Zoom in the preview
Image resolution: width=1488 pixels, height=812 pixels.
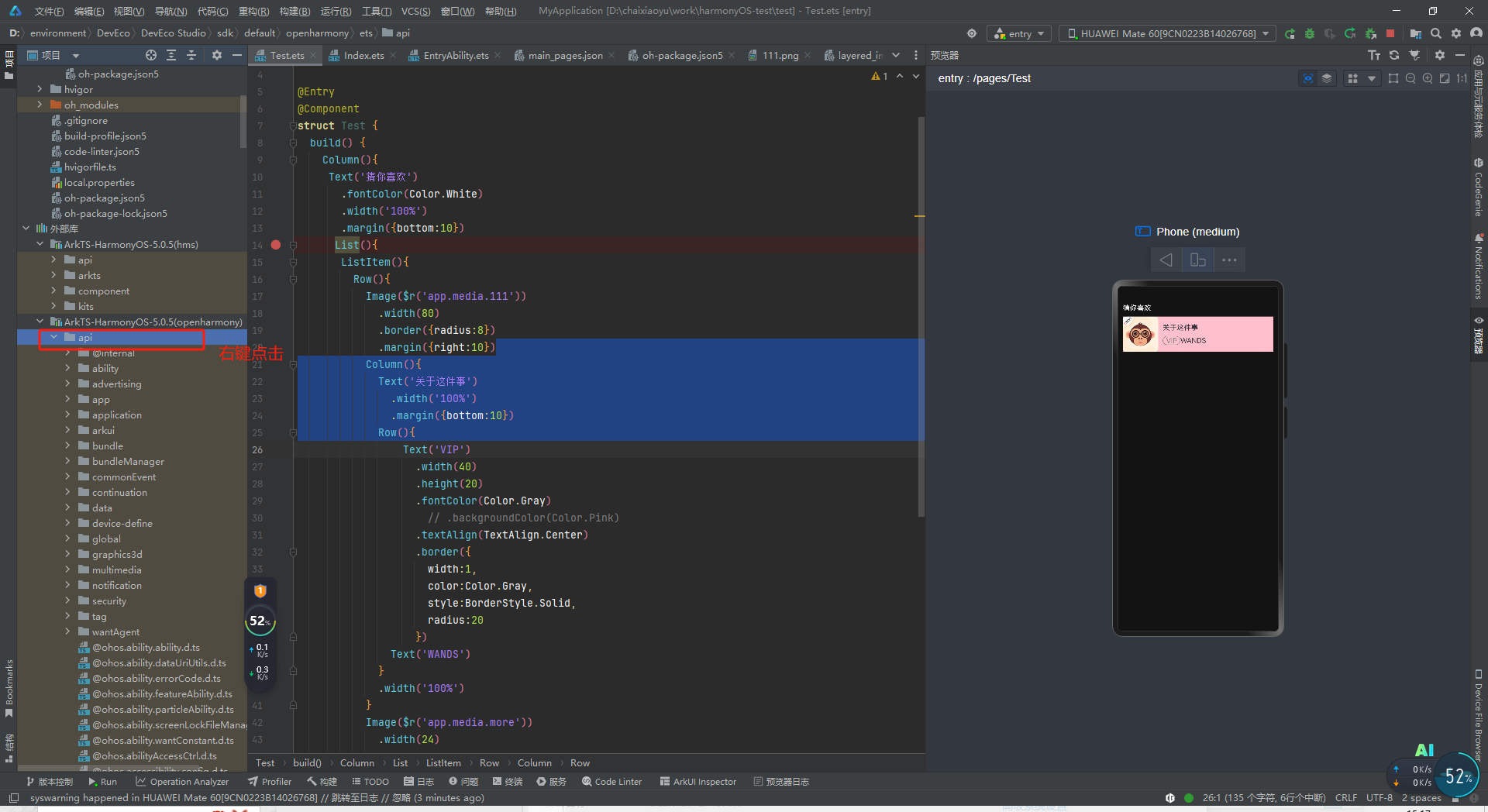click(1428, 78)
